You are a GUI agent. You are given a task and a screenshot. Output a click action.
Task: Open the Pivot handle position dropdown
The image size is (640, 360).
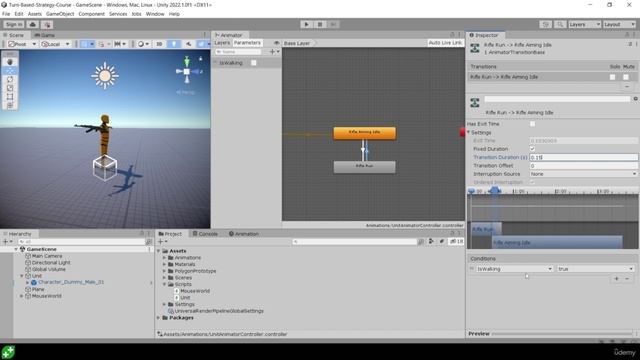click(22, 44)
